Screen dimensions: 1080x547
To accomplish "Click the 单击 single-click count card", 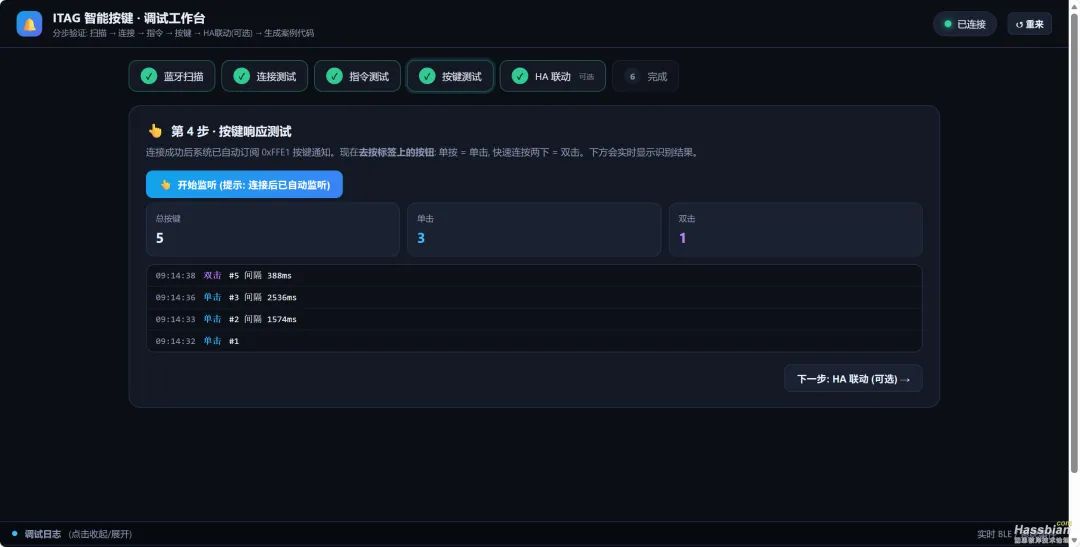I will point(534,229).
